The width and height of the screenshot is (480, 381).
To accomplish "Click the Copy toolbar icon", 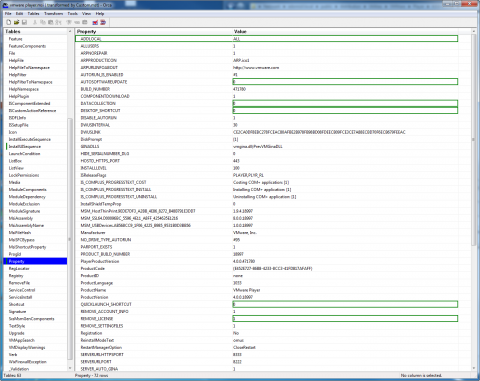I will point(43,22).
